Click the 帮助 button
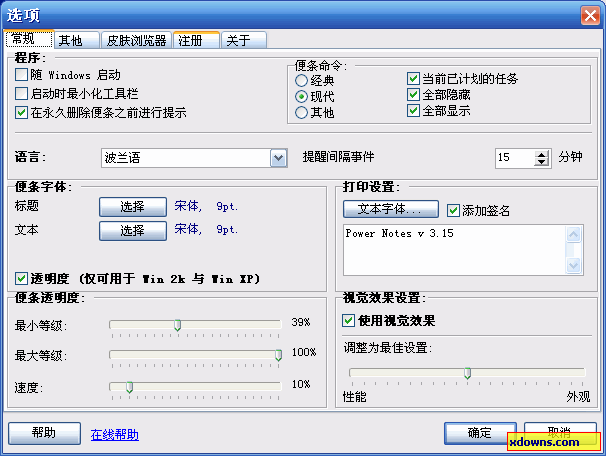606x456 pixels. (x=44, y=433)
